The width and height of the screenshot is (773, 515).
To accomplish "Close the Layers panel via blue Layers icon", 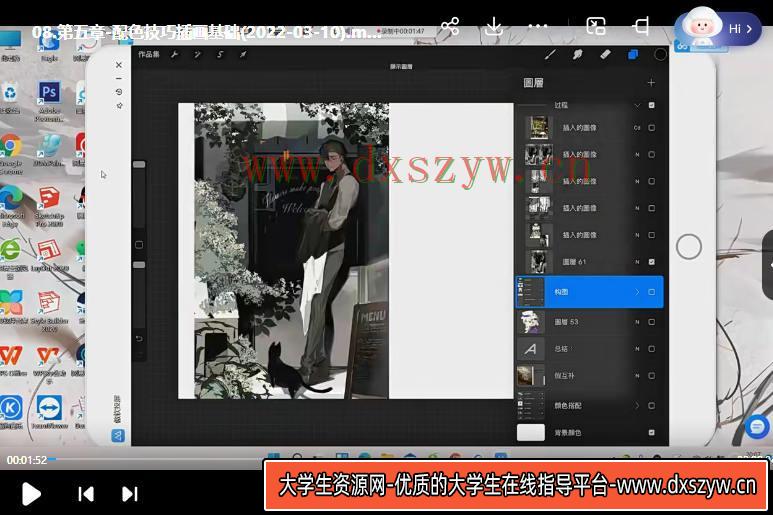I will coord(633,55).
